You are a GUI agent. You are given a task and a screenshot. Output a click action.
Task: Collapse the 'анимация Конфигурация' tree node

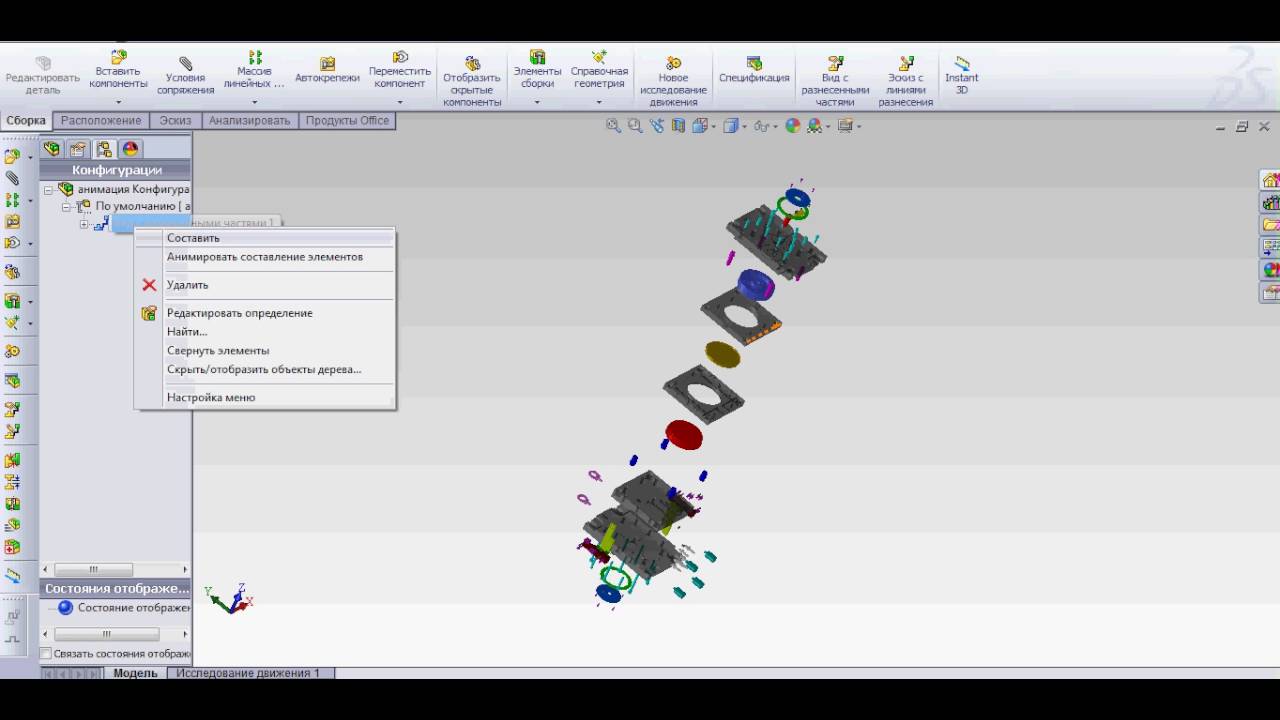48,190
